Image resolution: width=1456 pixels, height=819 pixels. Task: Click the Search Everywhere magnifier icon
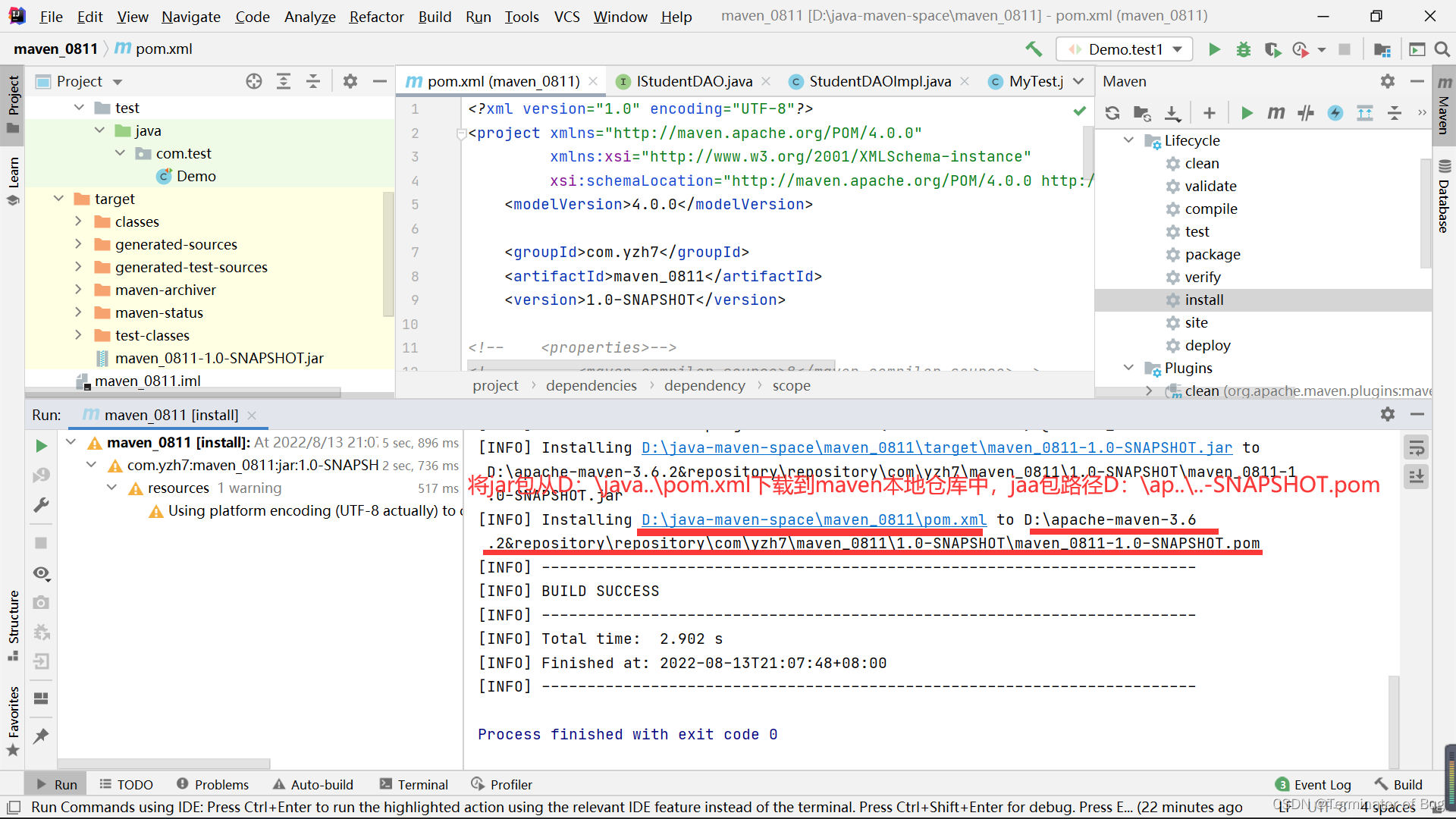click(1442, 49)
